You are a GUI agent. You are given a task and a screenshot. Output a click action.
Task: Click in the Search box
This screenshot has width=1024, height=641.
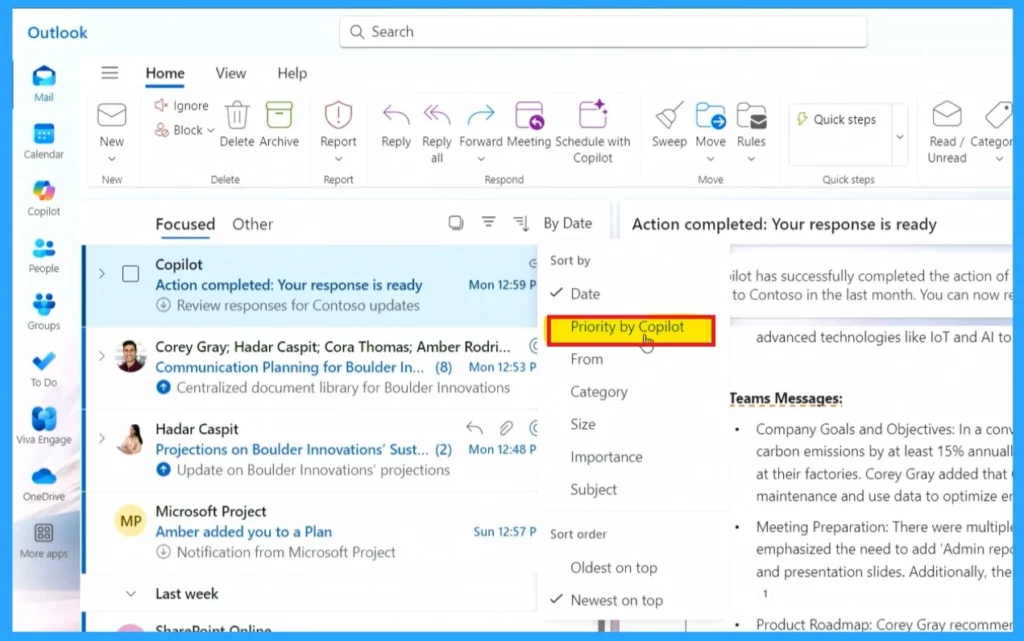(603, 31)
